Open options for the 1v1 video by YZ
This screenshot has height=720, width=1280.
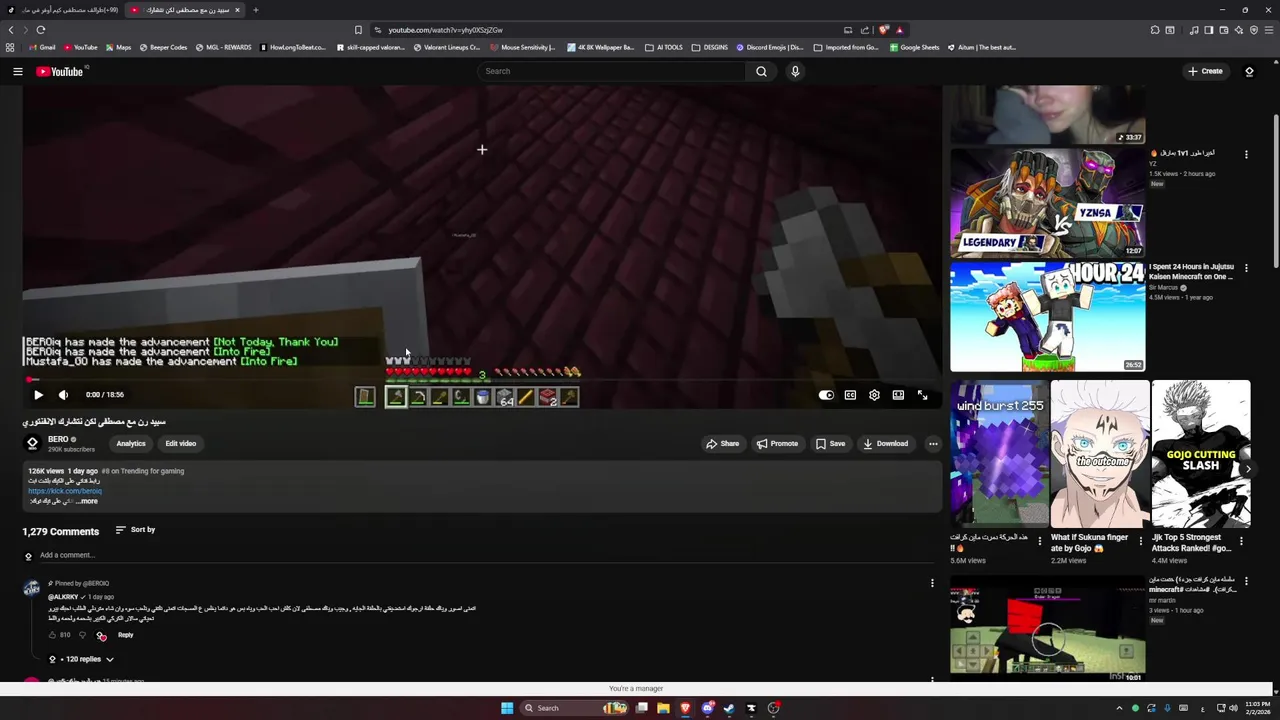tap(1246, 154)
